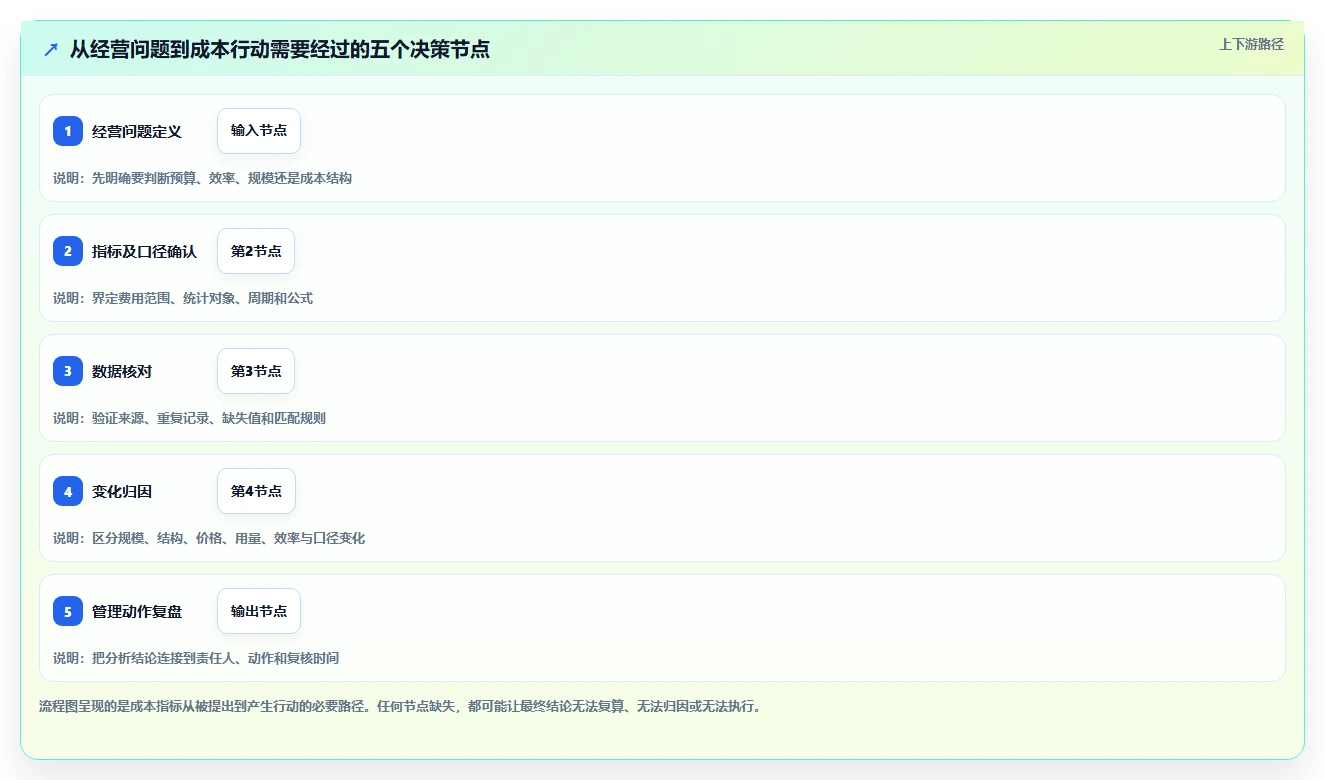
Task: Click the description 验证来源、重复记录
Action: 189,418
